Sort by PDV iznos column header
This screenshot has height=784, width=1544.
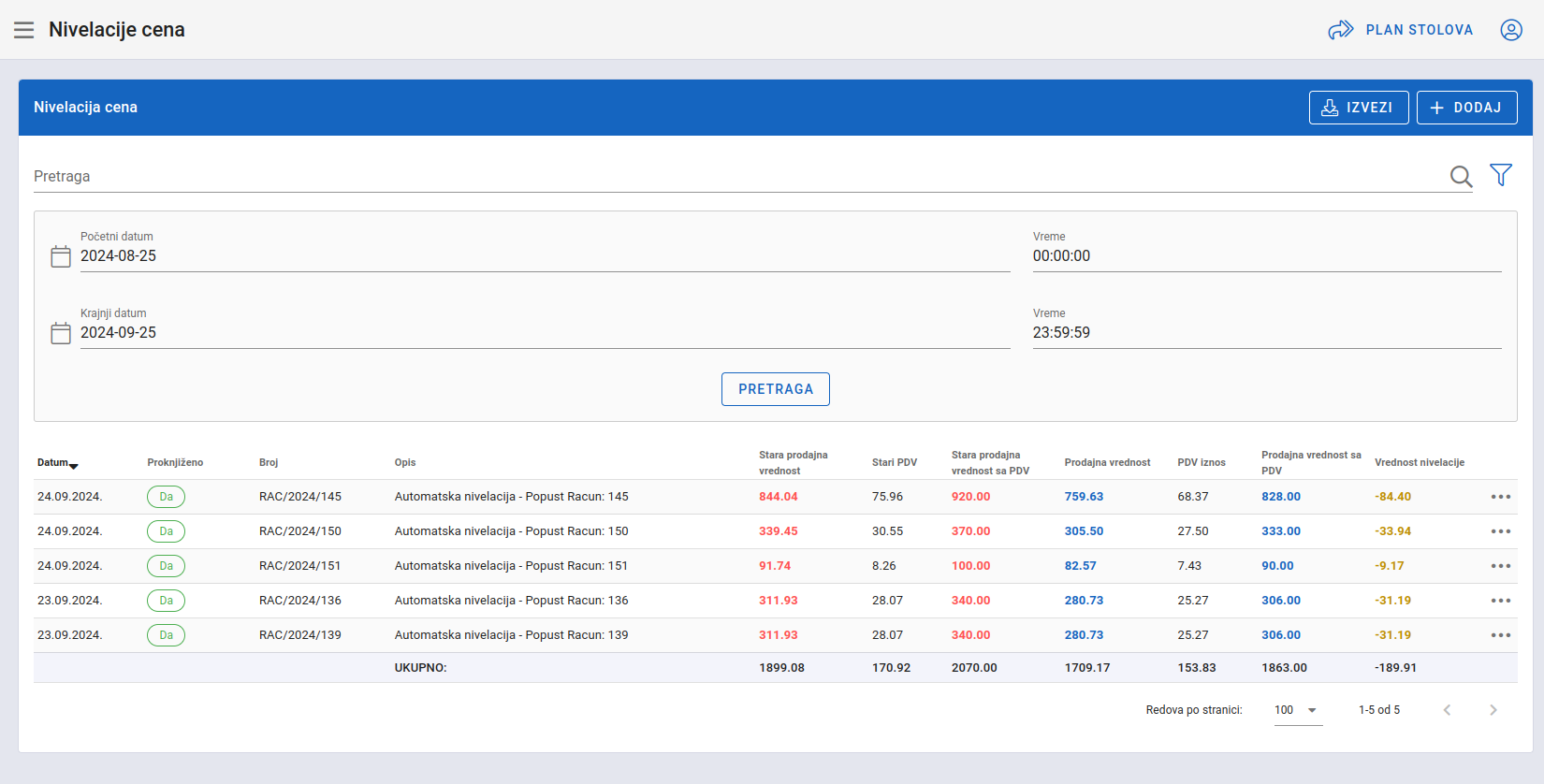pos(1202,463)
